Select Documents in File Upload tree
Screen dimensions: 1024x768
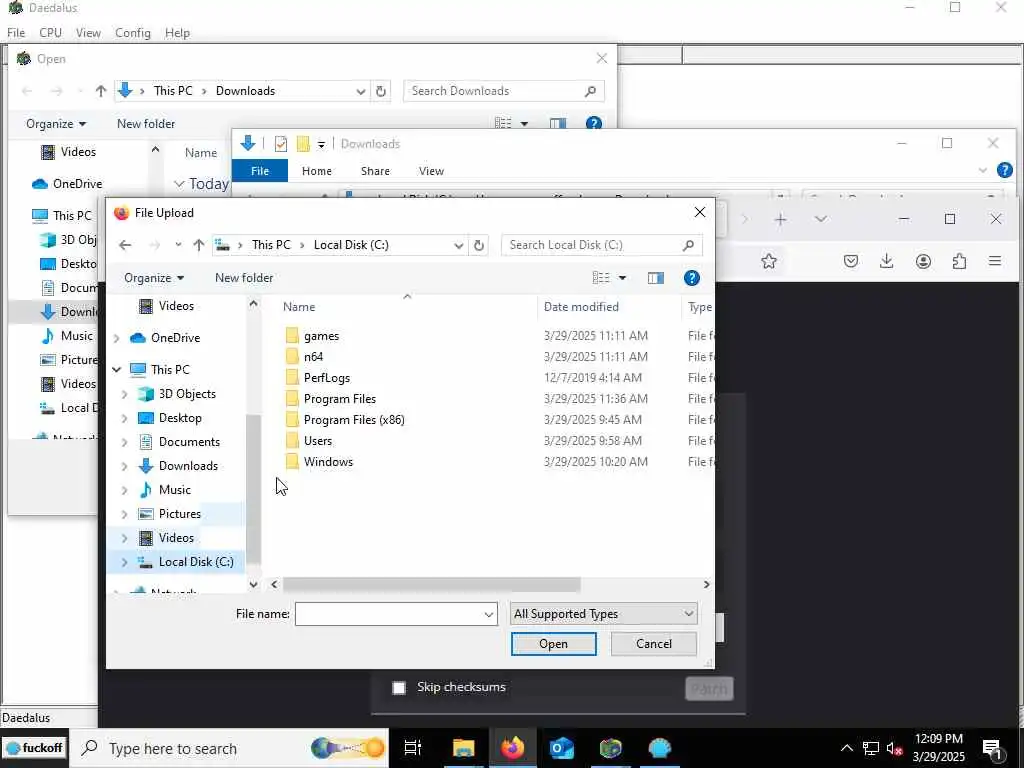(x=189, y=442)
